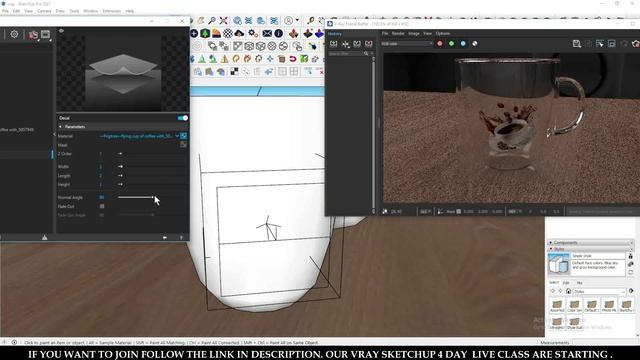Toggle the green channel in Frame Buffer

(x=451, y=44)
